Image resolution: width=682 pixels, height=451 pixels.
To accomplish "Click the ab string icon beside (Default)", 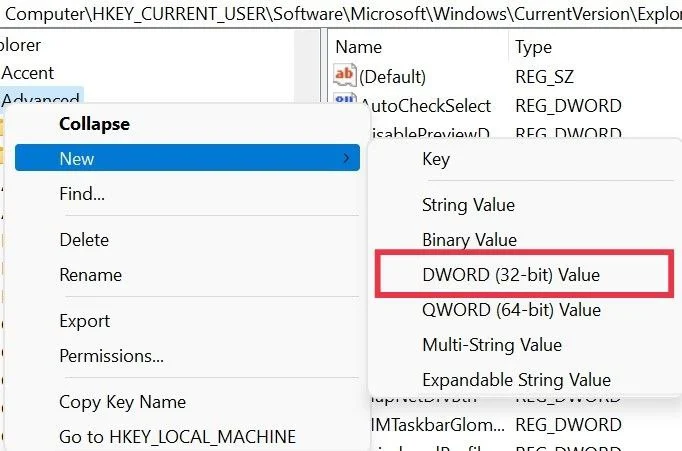I will (344, 75).
